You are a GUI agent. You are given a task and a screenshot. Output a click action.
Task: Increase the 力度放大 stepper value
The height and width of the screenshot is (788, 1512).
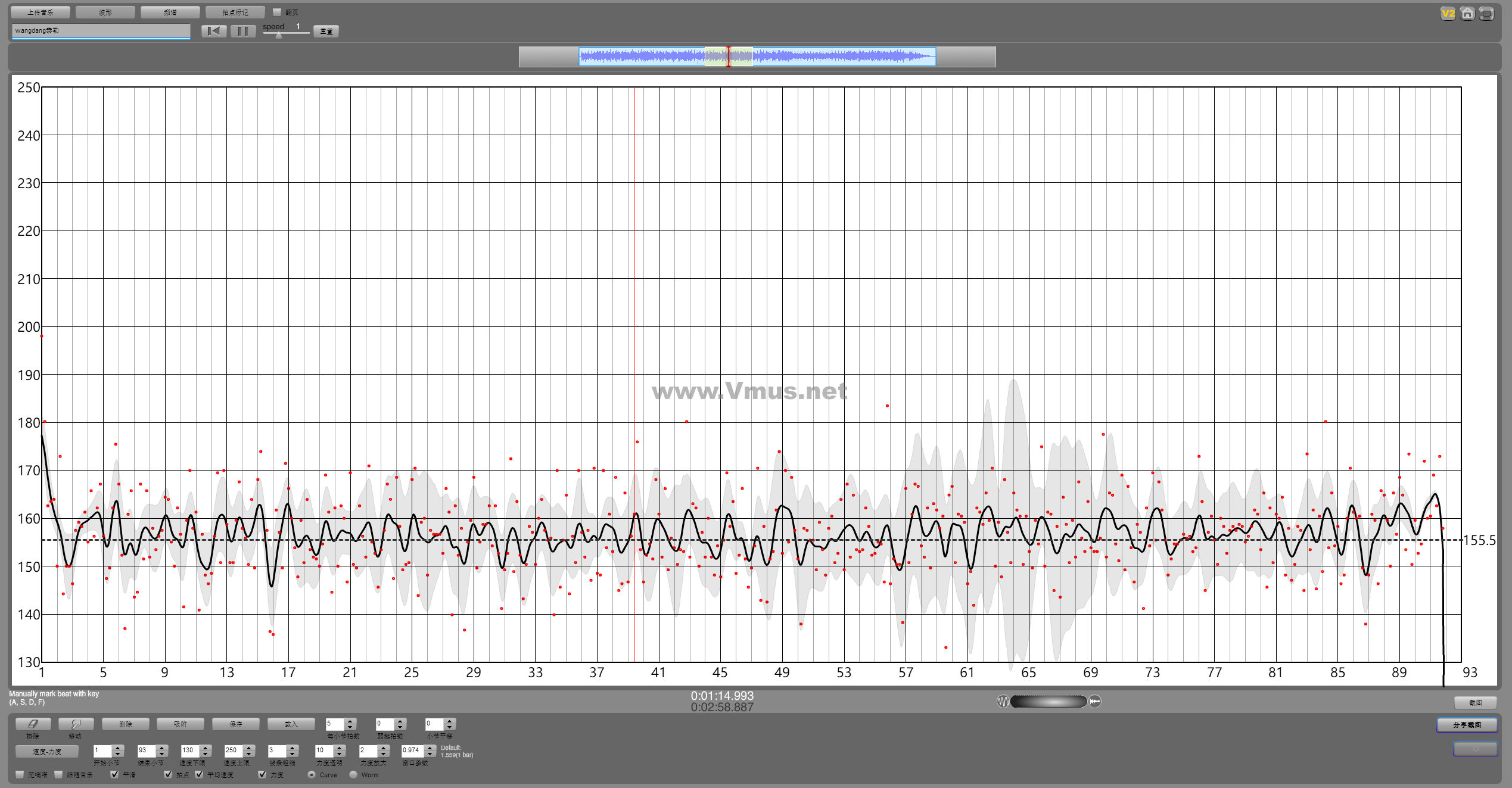click(x=384, y=747)
